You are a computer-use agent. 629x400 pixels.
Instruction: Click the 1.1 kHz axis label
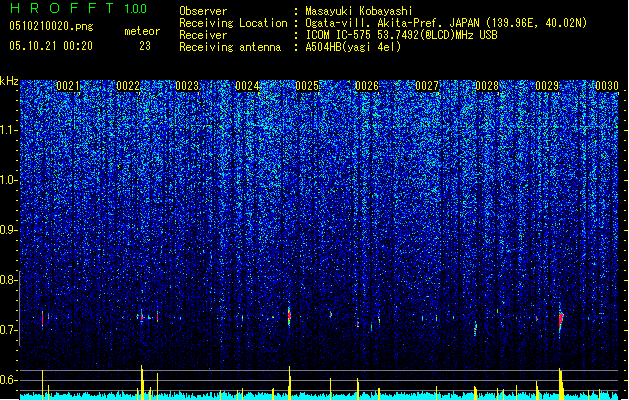coord(8,130)
